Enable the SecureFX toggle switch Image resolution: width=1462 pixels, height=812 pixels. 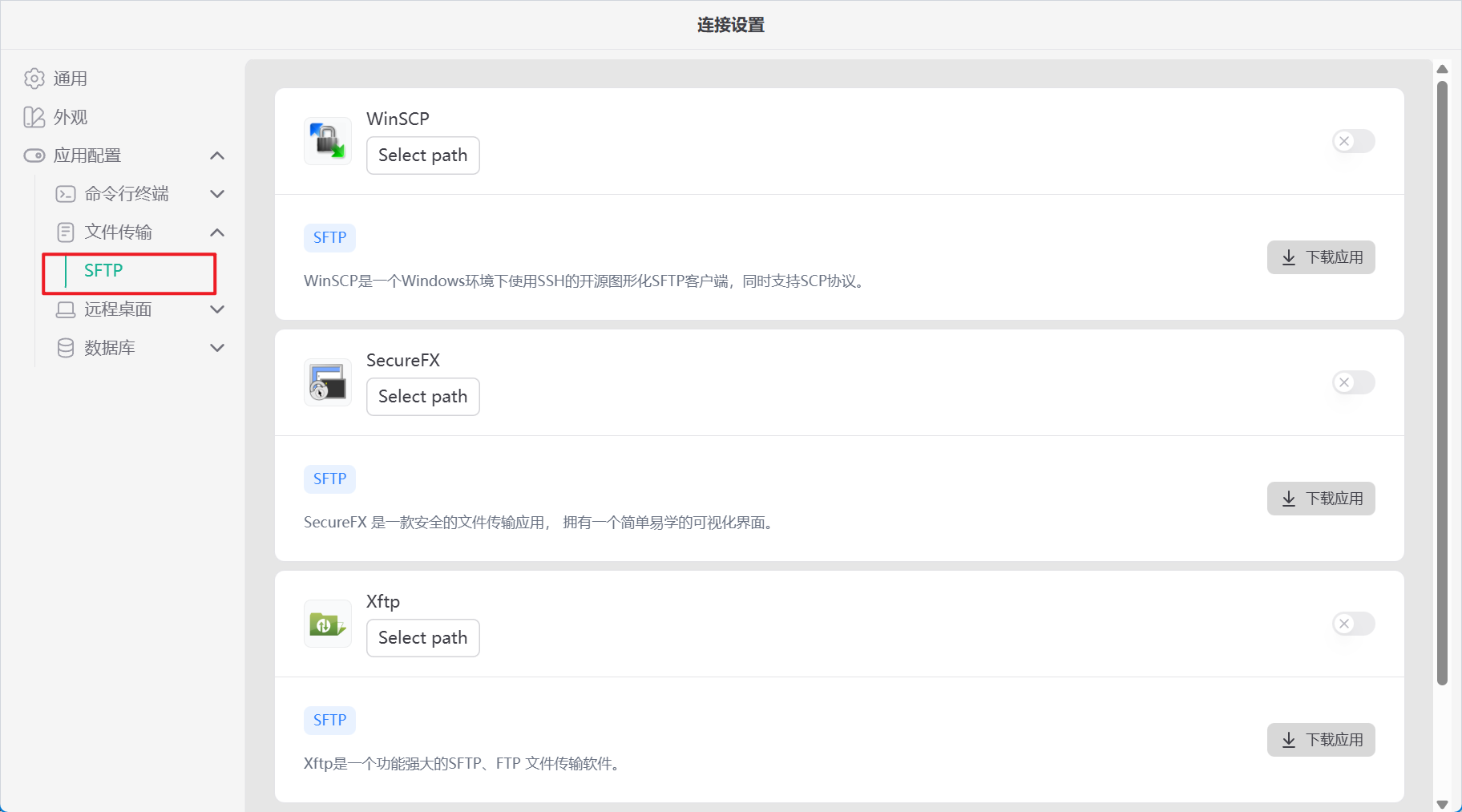click(1353, 382)
